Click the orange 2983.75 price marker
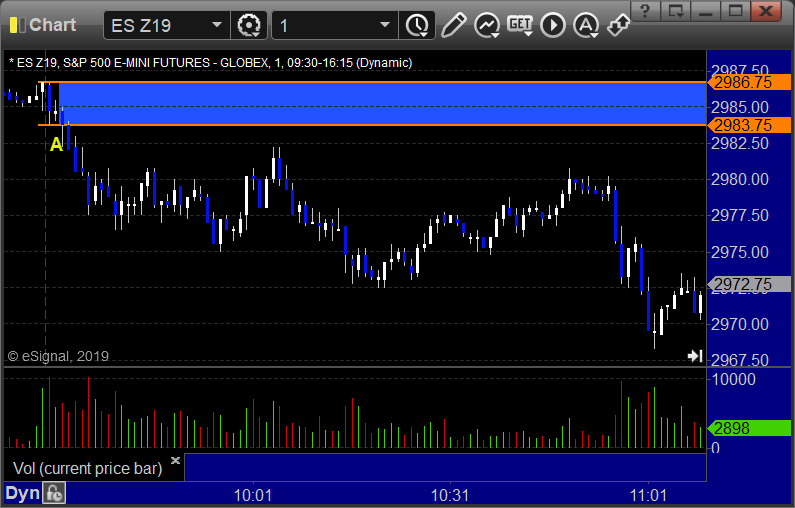 point(749,125)
